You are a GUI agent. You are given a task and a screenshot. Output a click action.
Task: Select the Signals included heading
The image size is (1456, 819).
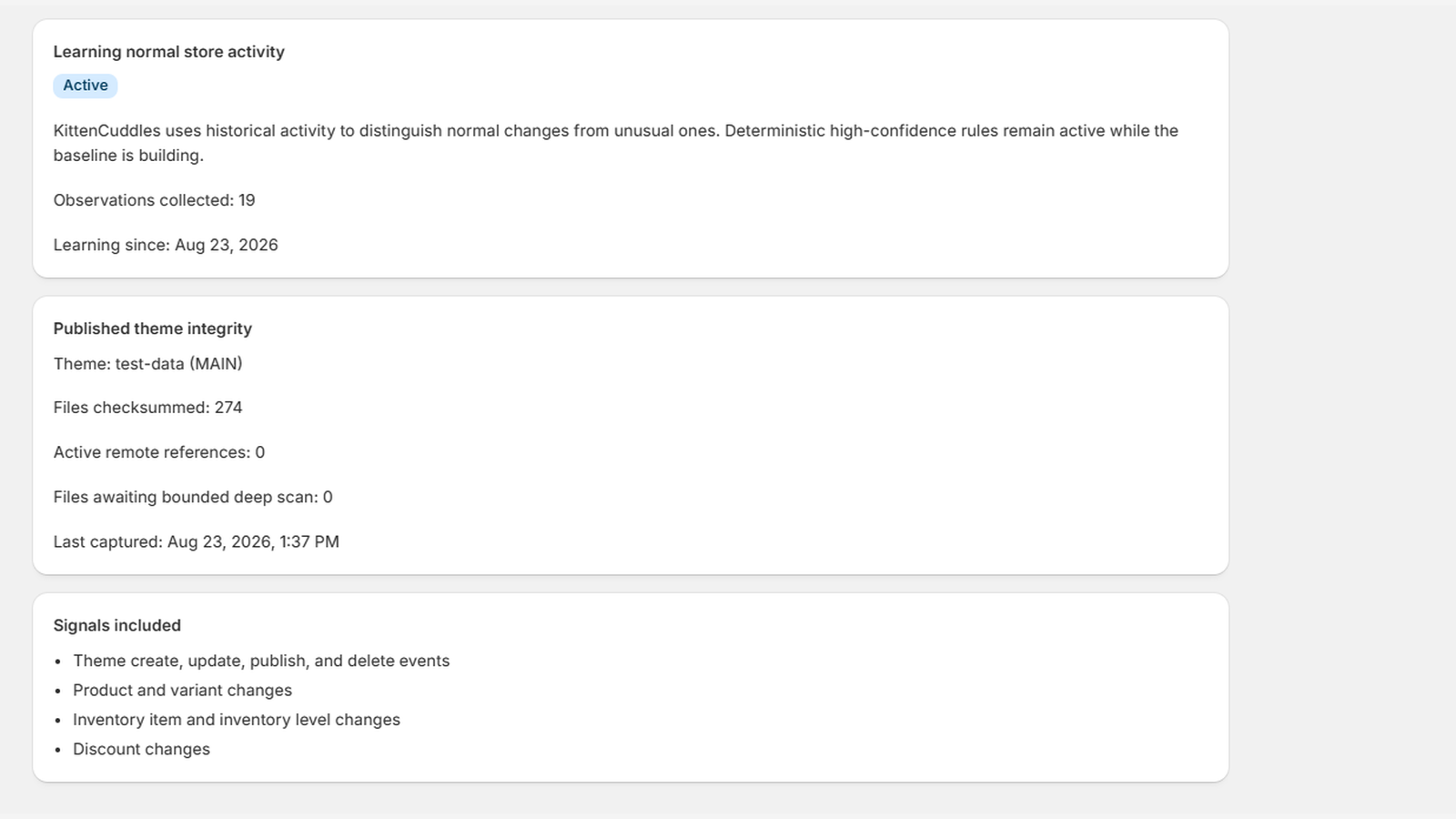[x=116, y=625]
